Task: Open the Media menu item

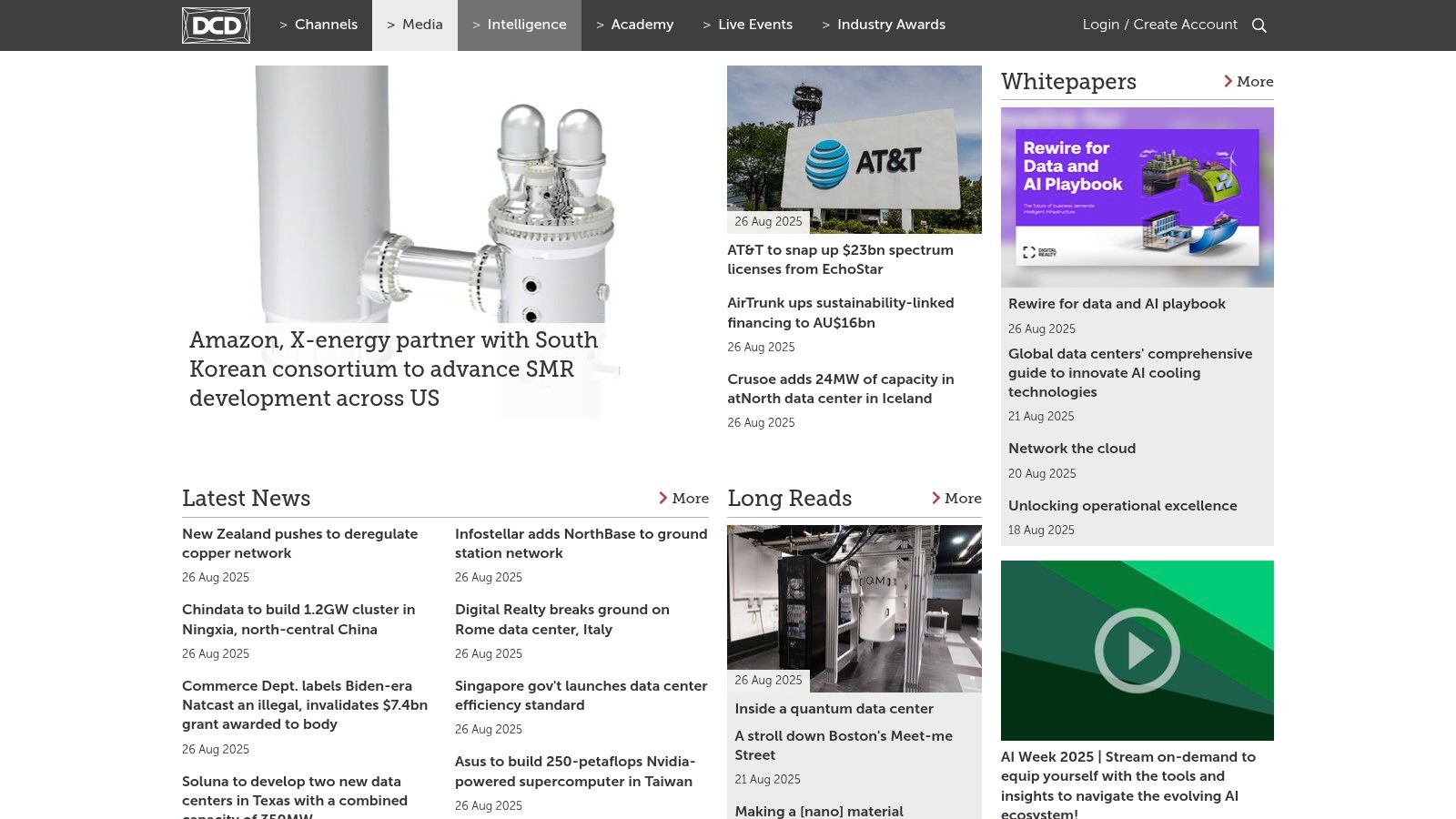Action: 415,25
